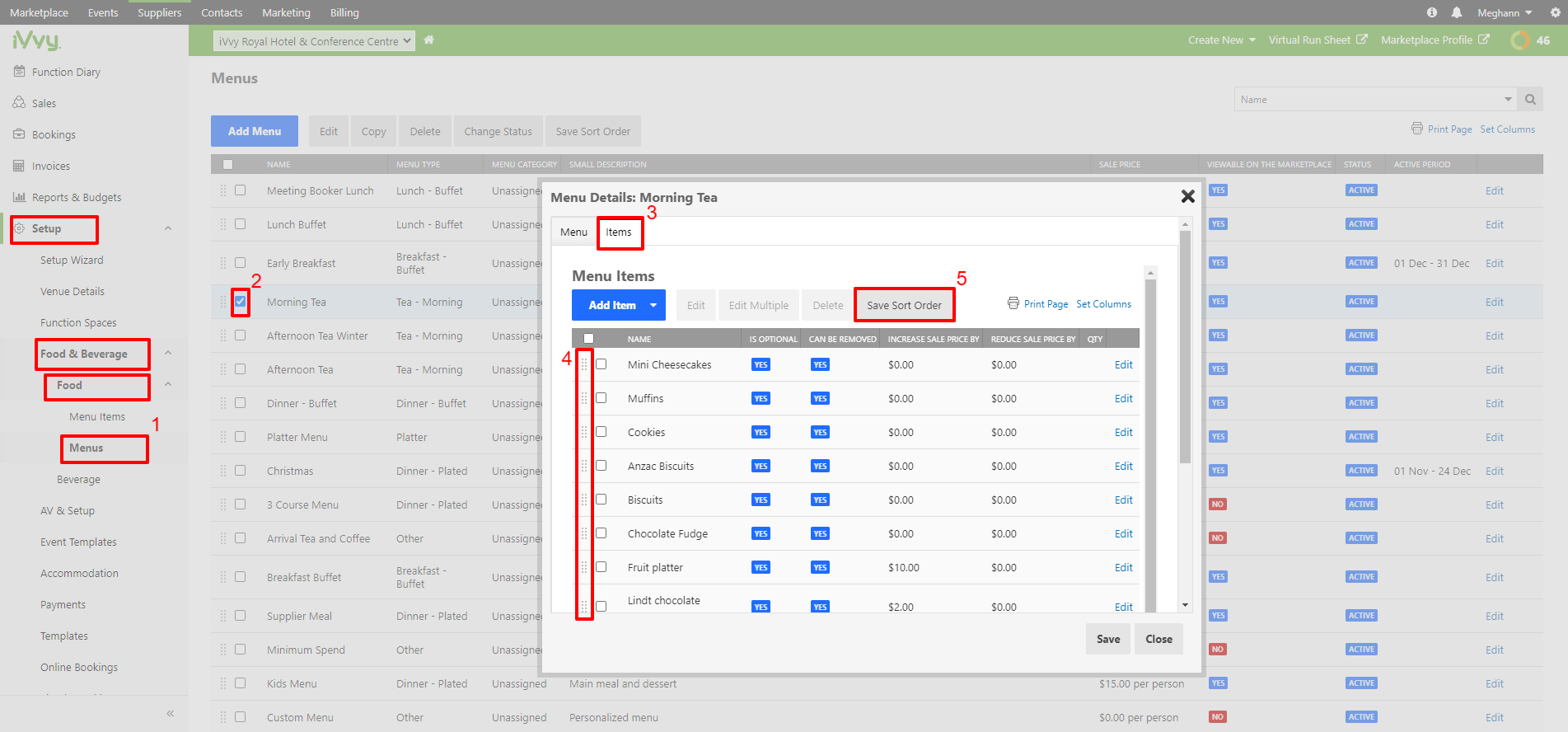Open the Marketing menu in top bar
The height and width of the screenshot is (732, 1568).
point(286,12)
